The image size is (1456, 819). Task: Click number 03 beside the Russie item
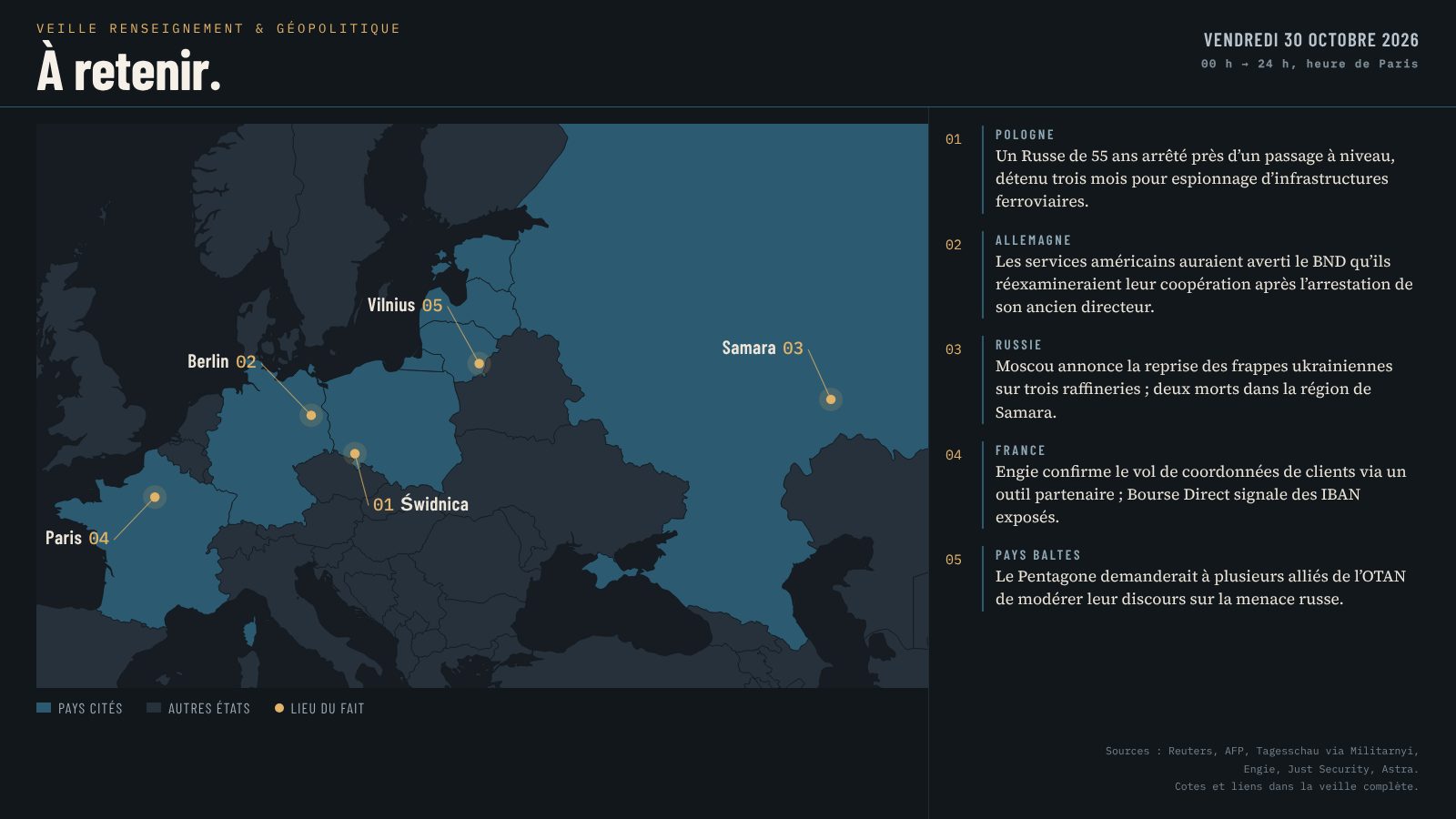coord(953,349)
